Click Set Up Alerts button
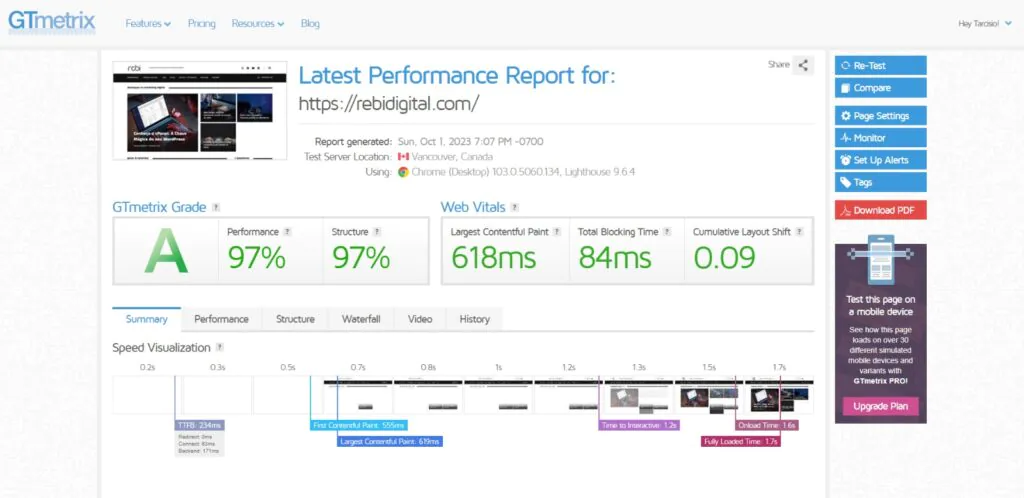This screenshot has height=498, width=1024. coord(880,160)
